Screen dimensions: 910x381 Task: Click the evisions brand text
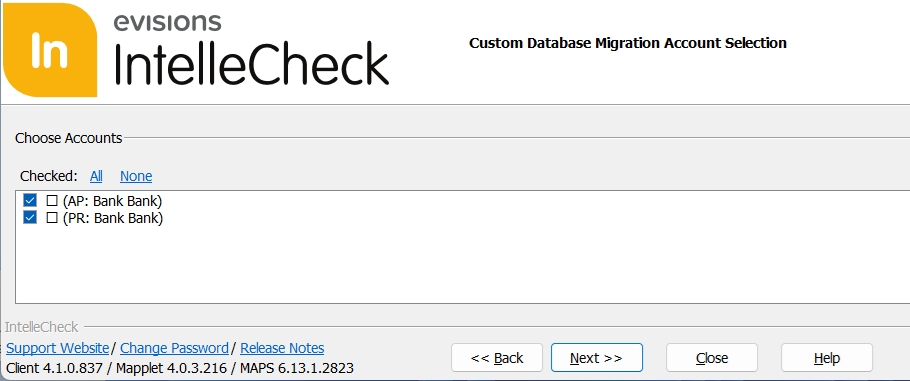pos(168,23)
